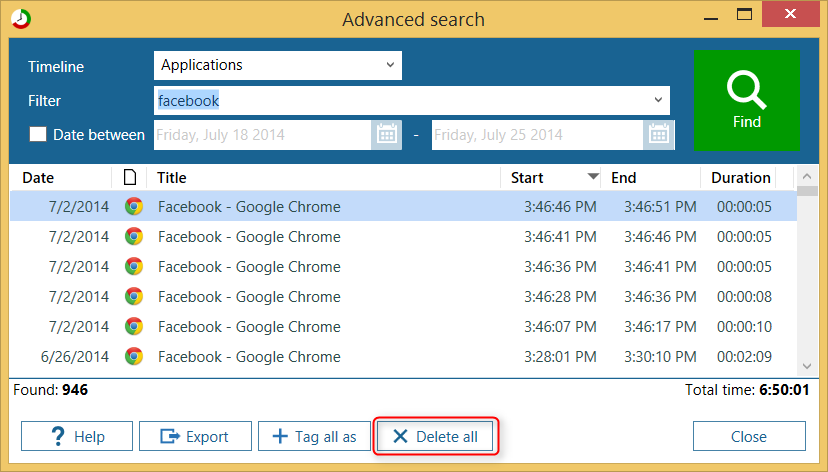Screen dimensions: 828x472
Task: Open Help from the bottom bar
Action: click(x=76, y=437)
